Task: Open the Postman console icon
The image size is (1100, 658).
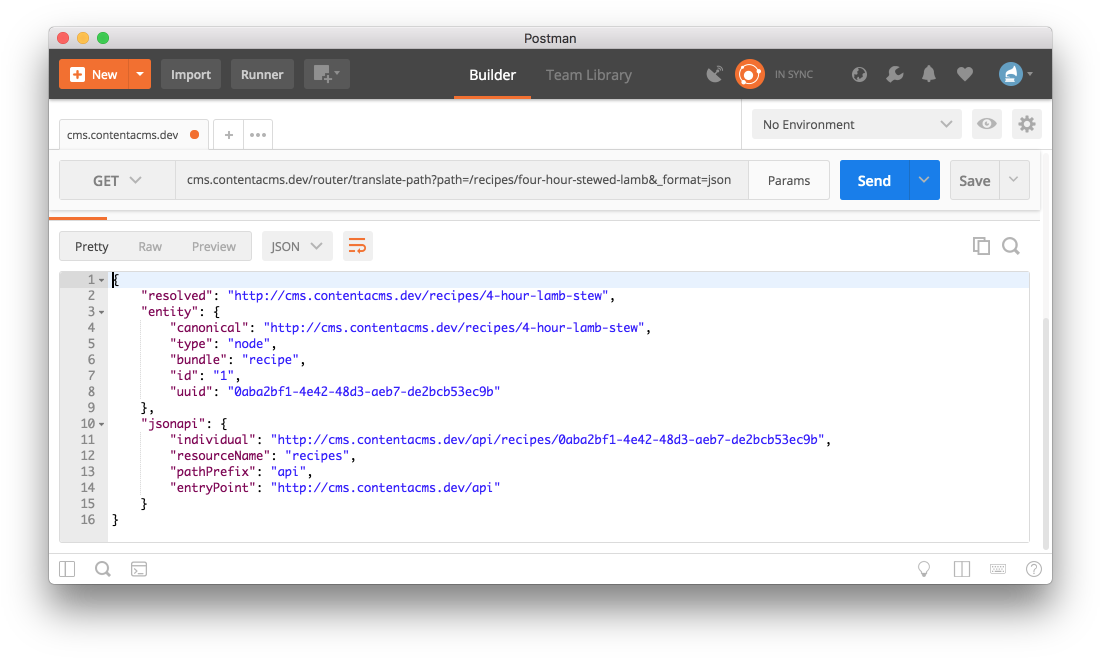Action: click(x=139, y=569)
